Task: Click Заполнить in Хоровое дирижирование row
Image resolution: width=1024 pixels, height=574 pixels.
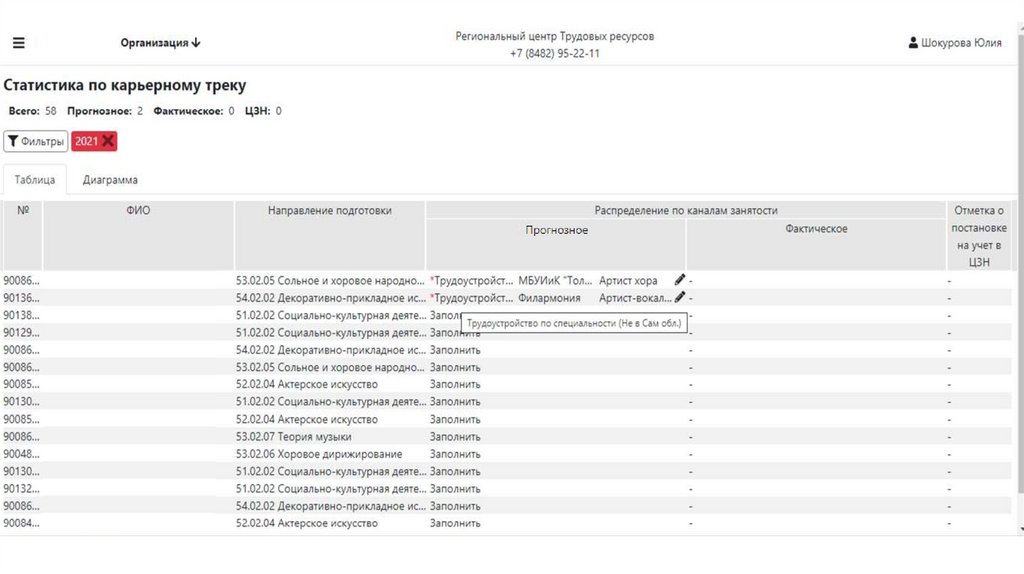Action: (x=455, y=454)
